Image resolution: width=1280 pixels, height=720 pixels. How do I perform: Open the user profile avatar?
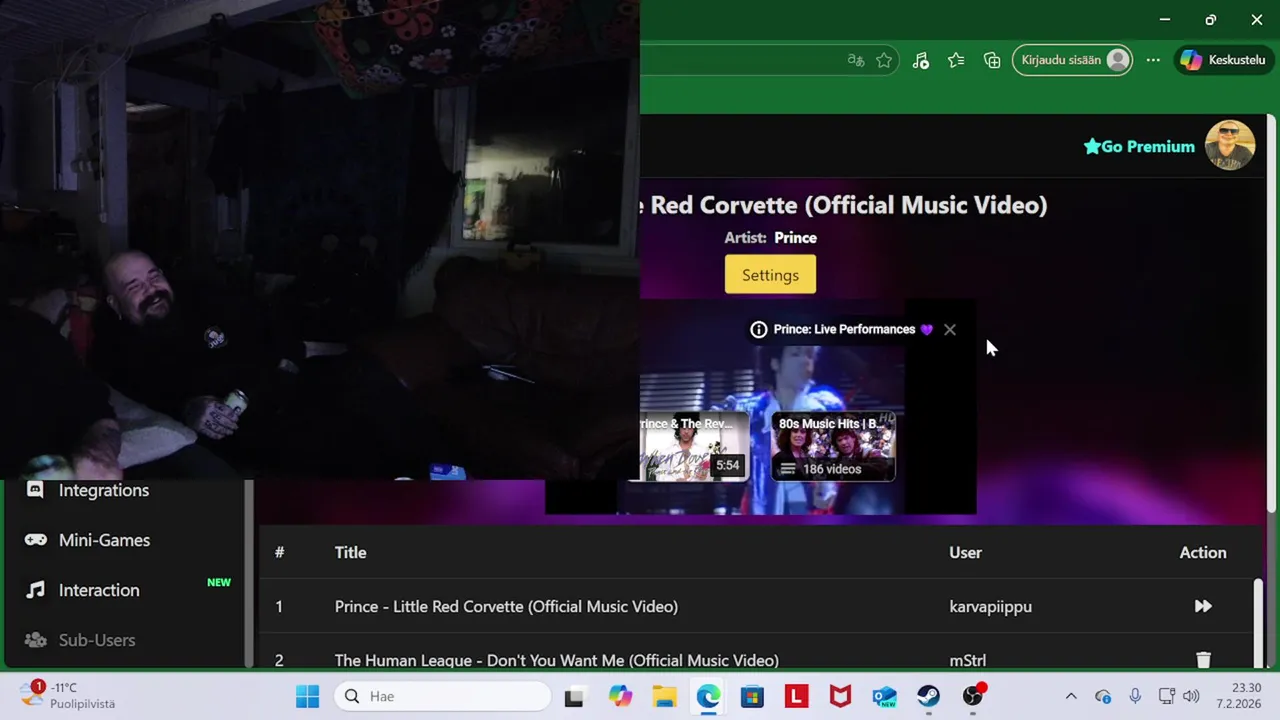(1230, 146)
